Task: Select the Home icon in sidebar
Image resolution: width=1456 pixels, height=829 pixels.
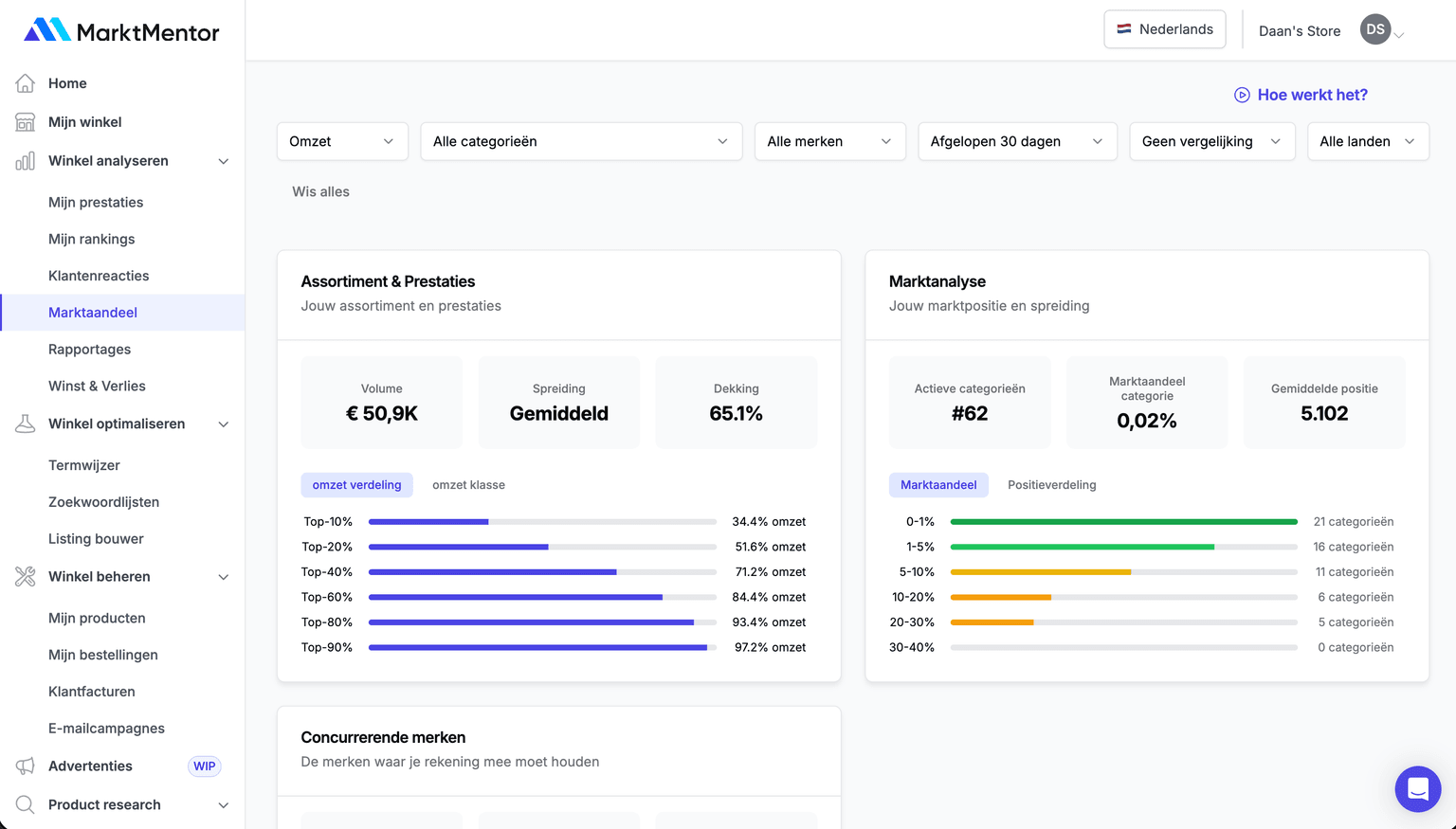Action: (25, 83)
